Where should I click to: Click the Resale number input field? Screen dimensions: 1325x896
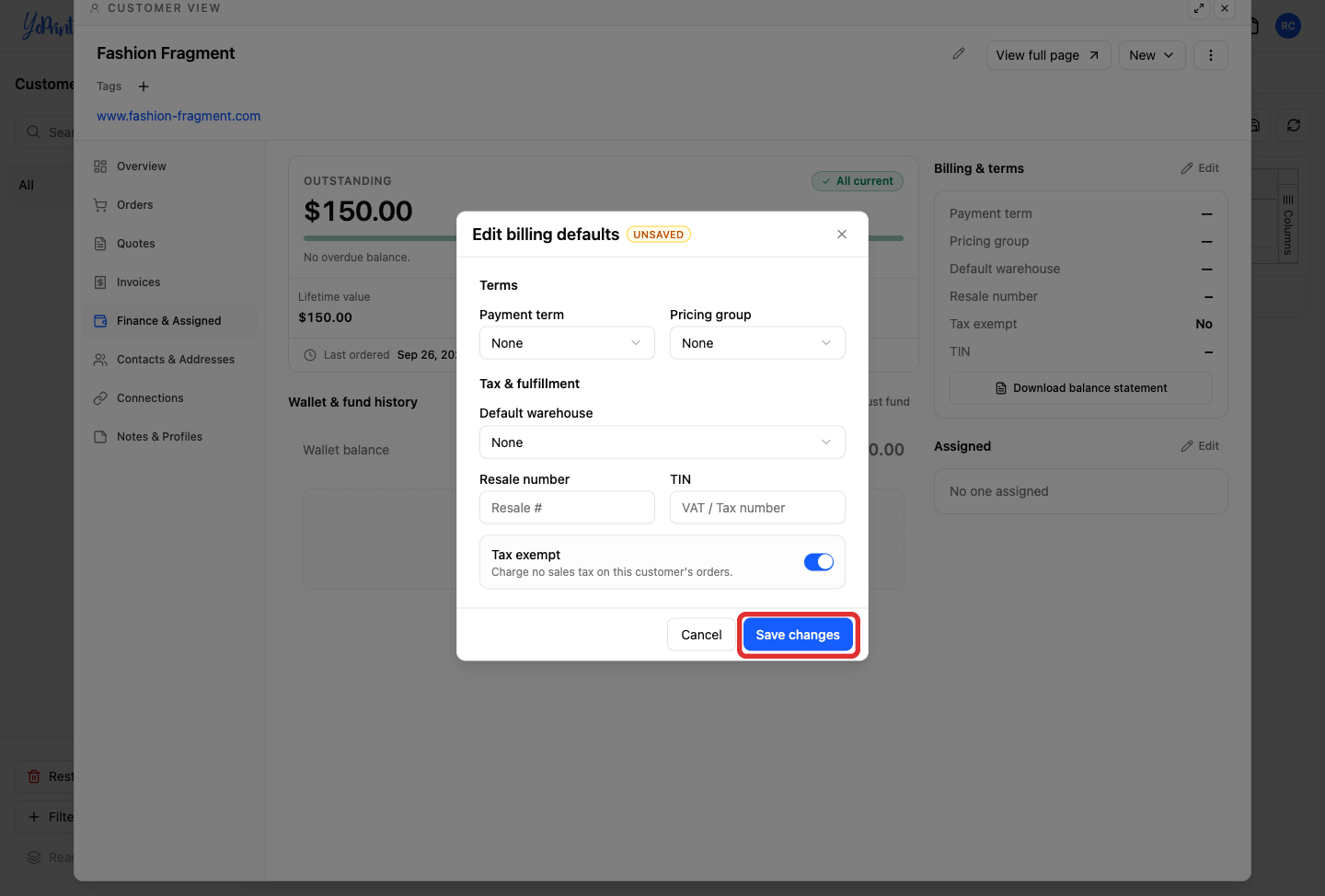pyautogui.click(x=567, y=508)
